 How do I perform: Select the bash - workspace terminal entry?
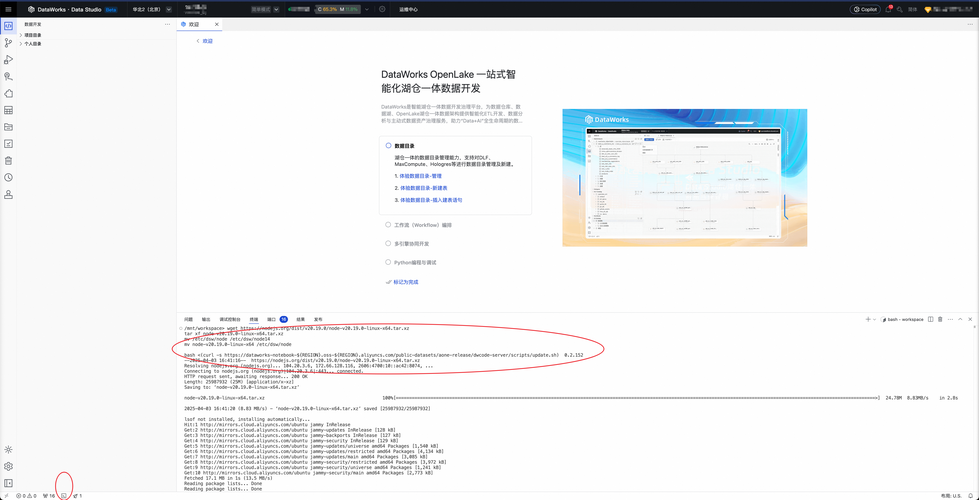[903, 320]
